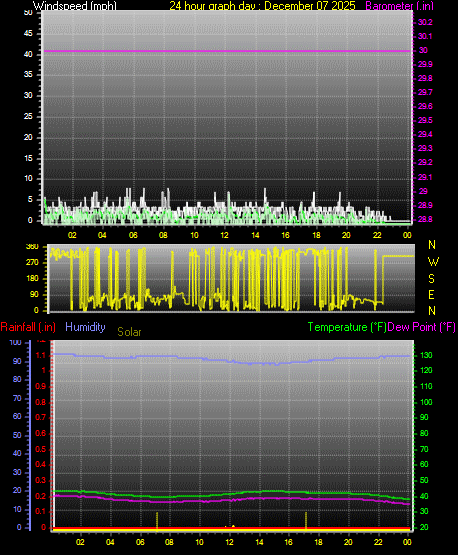Click the '12' hour label under the windspeed graph
This screenshot has width=458, height=555.
(225, 235)
